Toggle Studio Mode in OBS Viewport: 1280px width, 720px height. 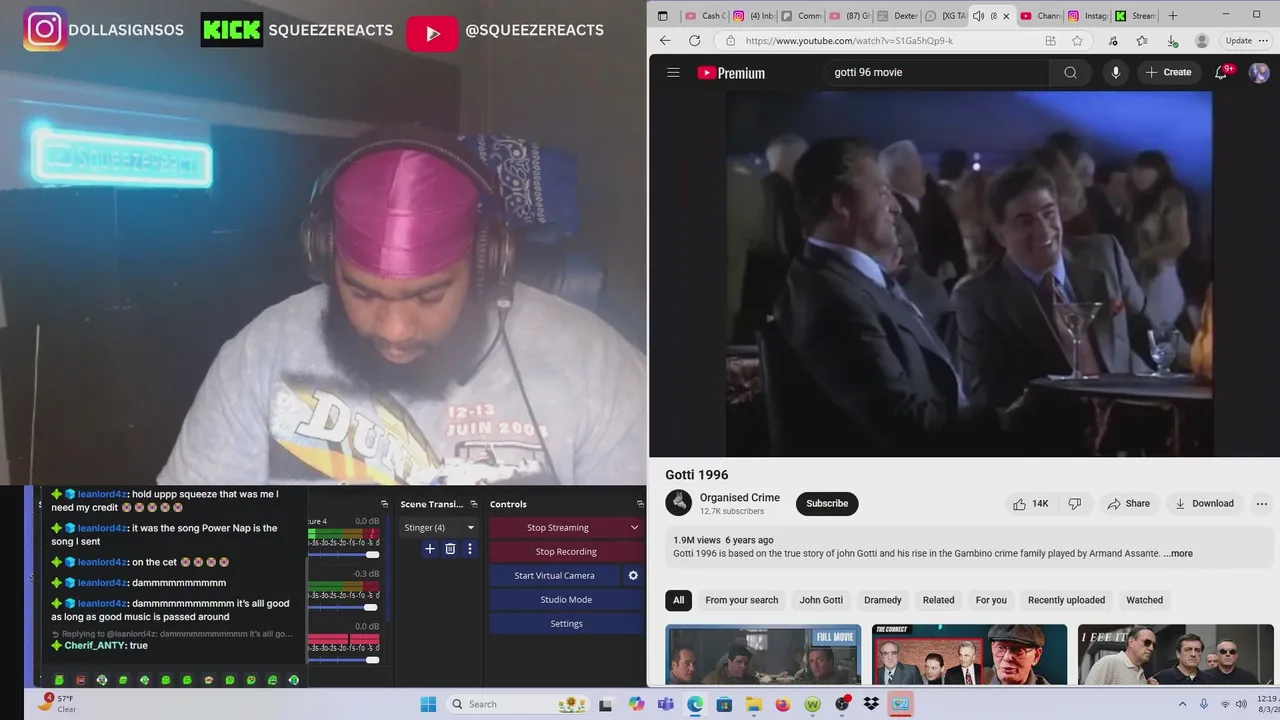pos(566,600)
